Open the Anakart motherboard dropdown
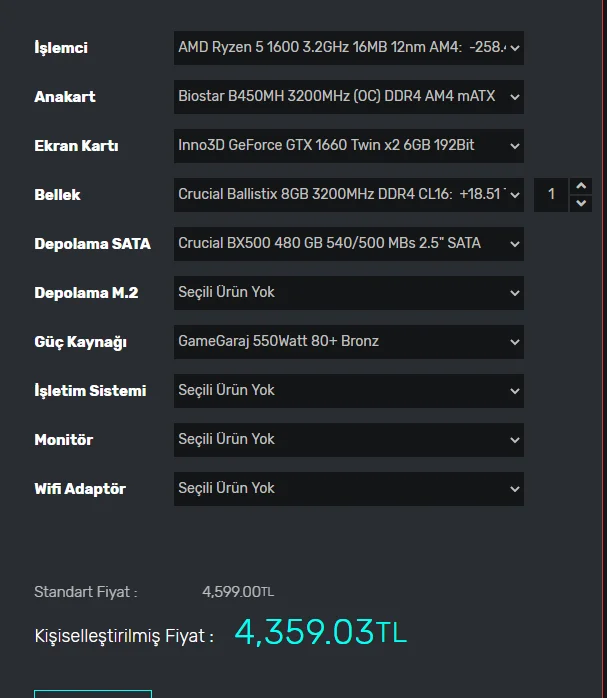Viewport: 607px width, 698px height. [x=348, y=97]
